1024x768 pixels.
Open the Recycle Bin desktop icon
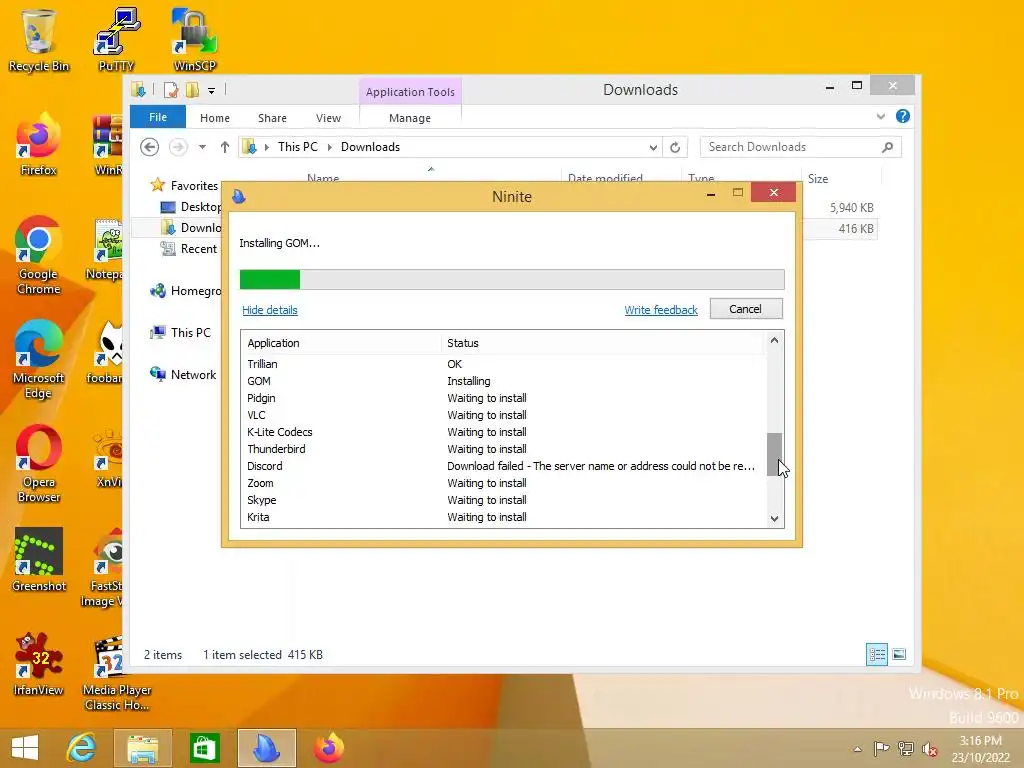(38, 39)
